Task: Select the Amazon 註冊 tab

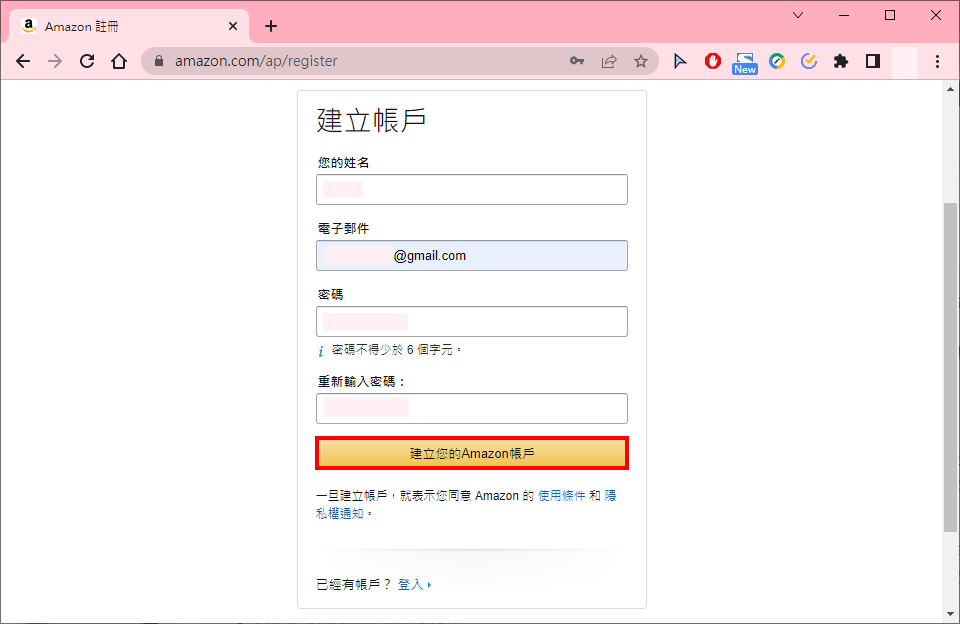Action: (x=129, y=26)
